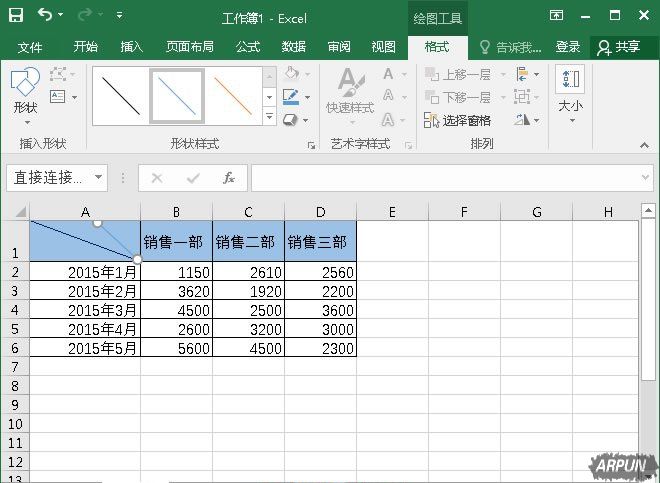Screen dimensions: 660x483
Task: Click the 下移一层 button
Action: (458, 97)
